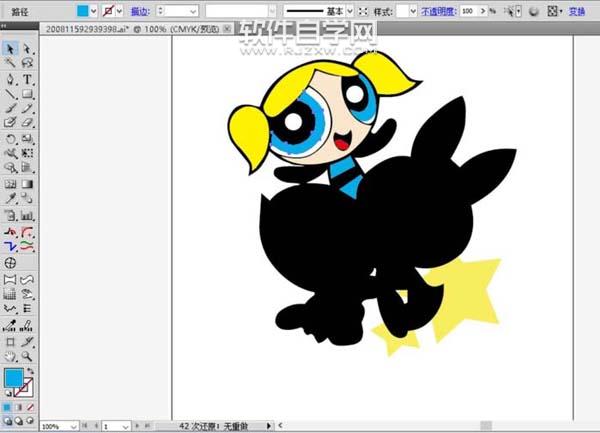This screenshot has height=433, width=600.
Task: Select the Zoom magnifier tool
Action: (x=27, y=356)
